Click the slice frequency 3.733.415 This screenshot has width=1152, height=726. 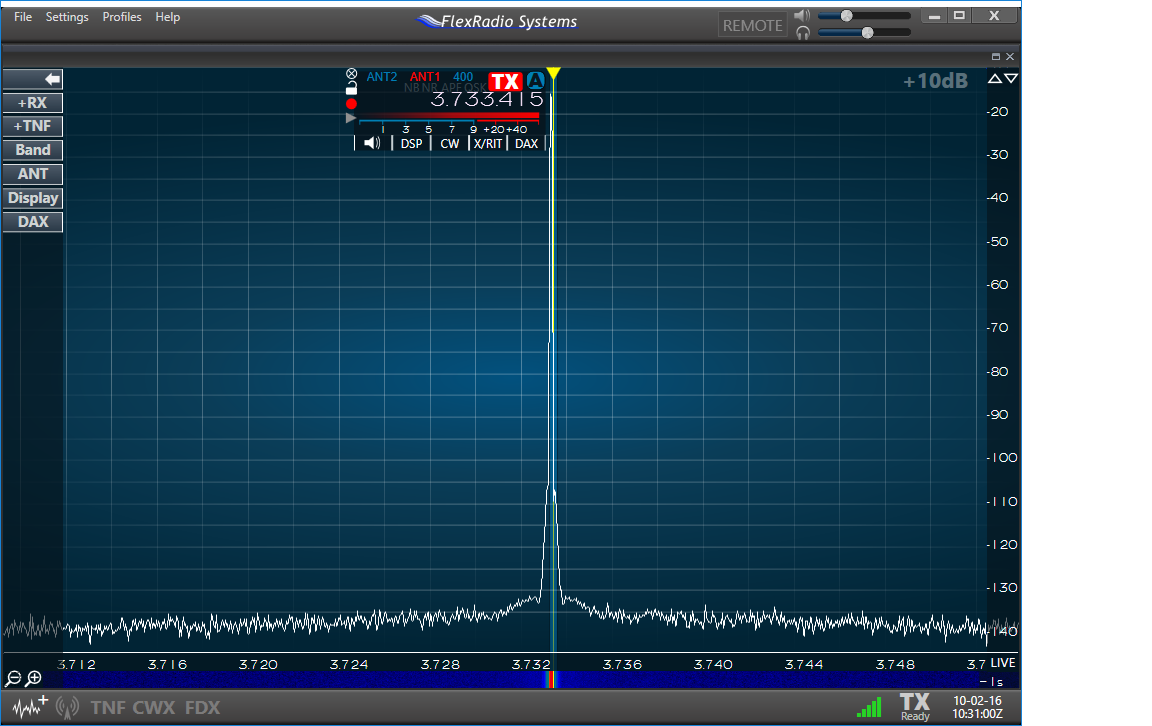pyautogui.click(x=486, y=99)
